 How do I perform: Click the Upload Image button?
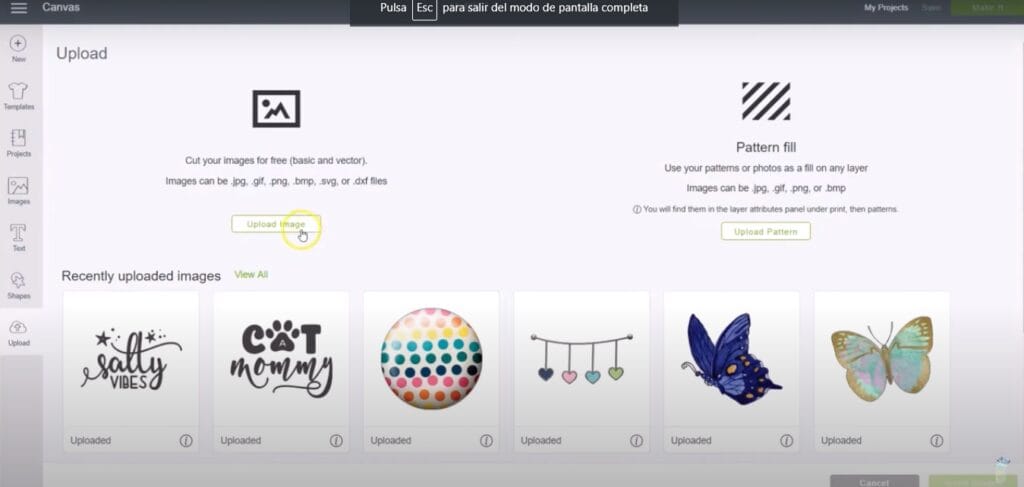[x=276, y=224]
